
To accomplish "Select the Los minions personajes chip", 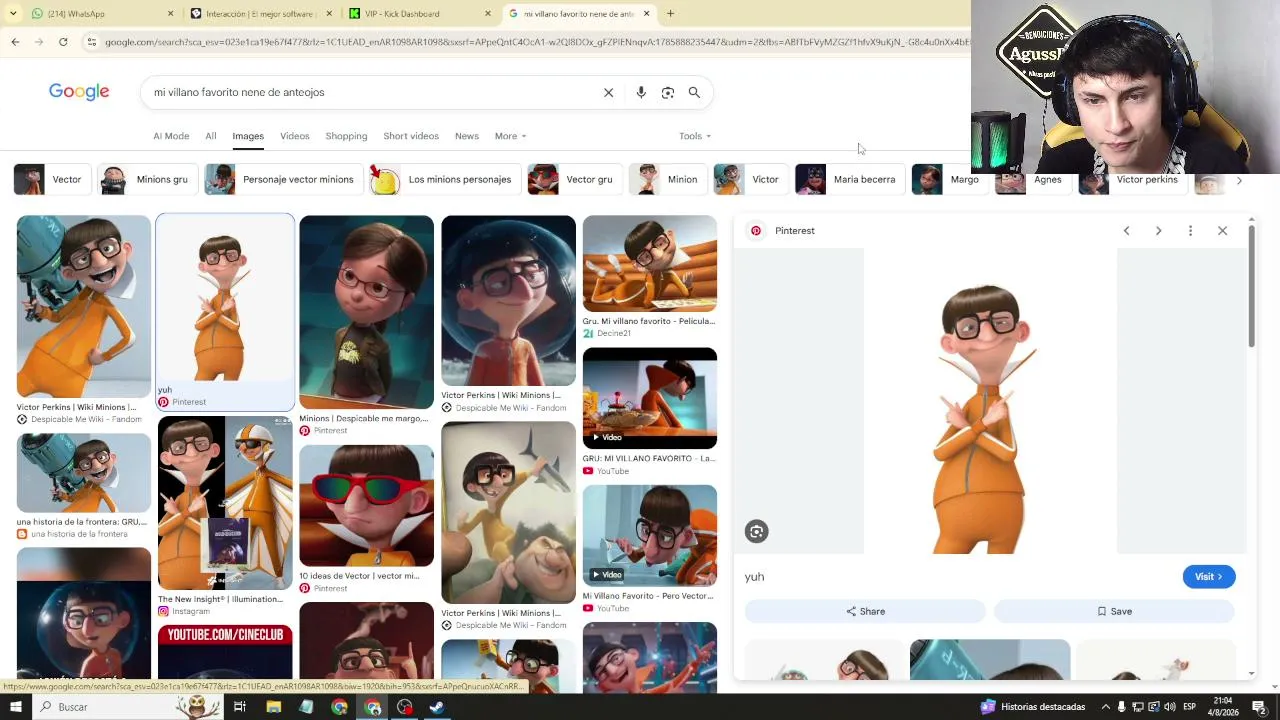I will (x=444, y=180).
